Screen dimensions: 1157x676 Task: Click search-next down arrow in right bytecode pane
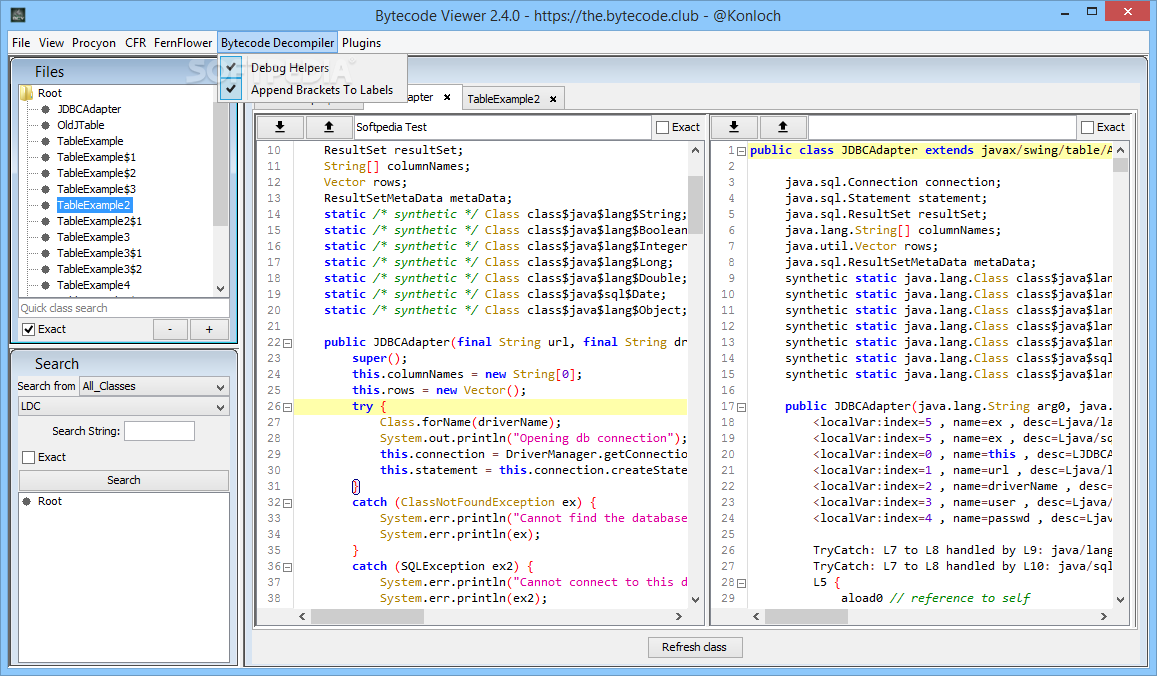(734, 127)
